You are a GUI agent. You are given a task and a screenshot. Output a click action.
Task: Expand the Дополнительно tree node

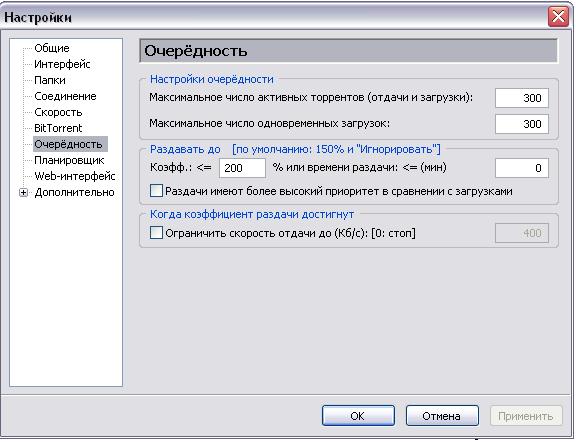click(23, 193)
